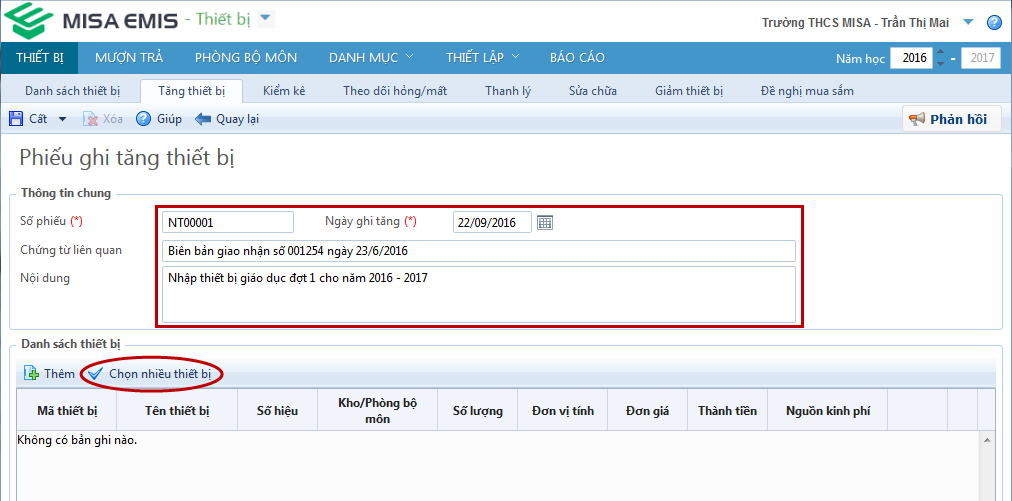
Task: Click the Không có bản ghi nào message
Action: (x=77, y=440)
